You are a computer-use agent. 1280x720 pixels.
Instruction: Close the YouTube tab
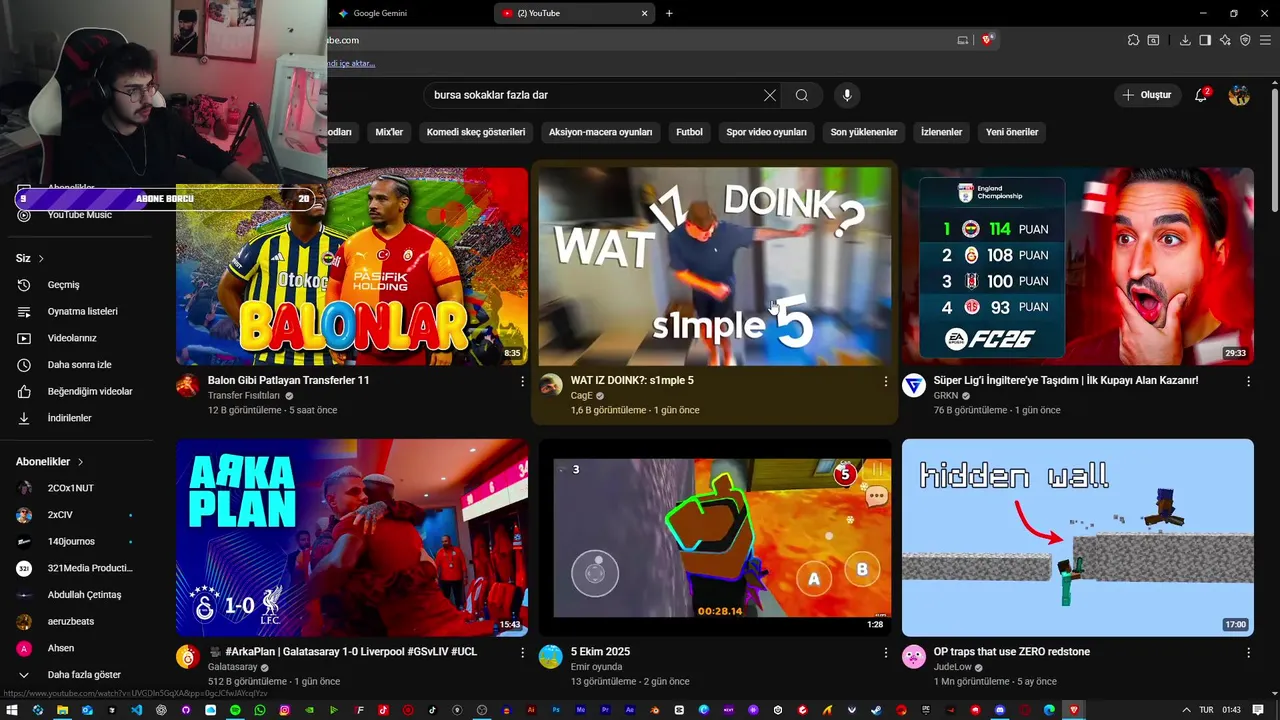pos(645,13)
